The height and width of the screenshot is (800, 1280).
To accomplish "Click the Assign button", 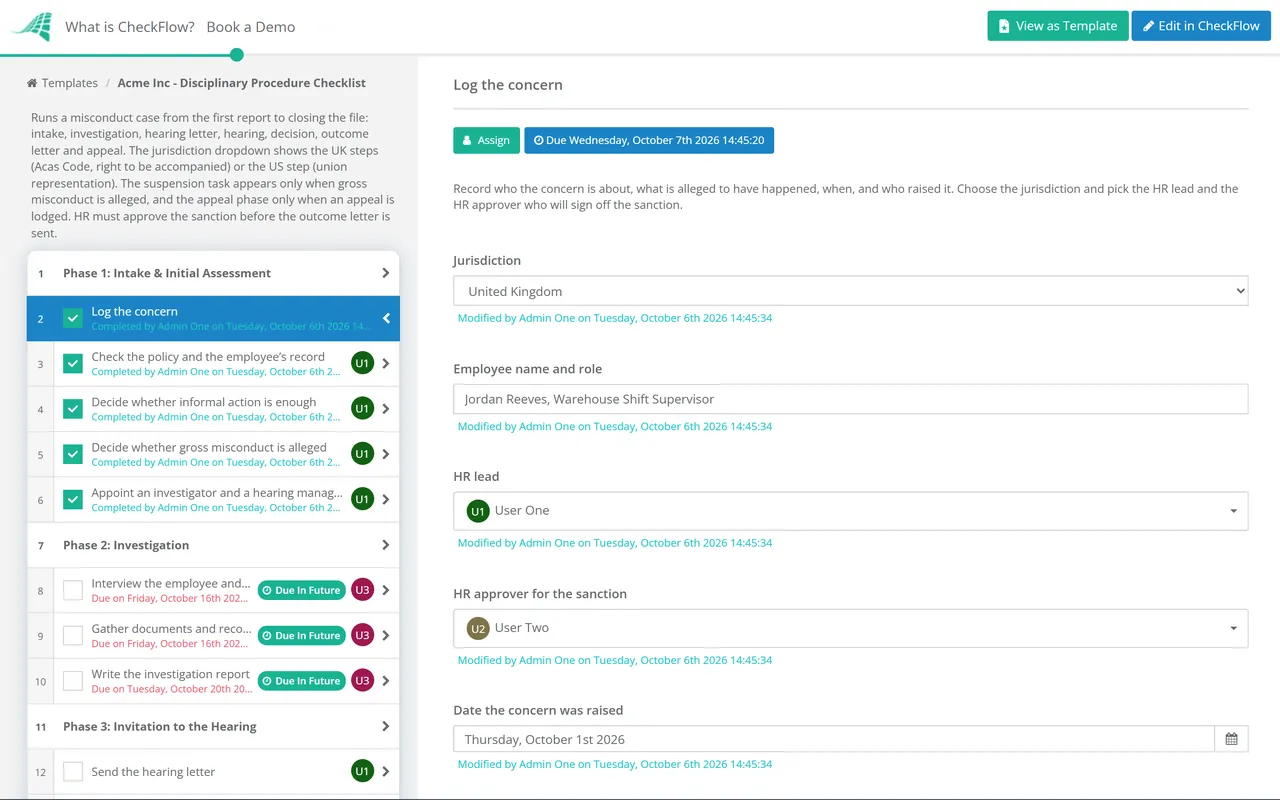I will (486, 140).
